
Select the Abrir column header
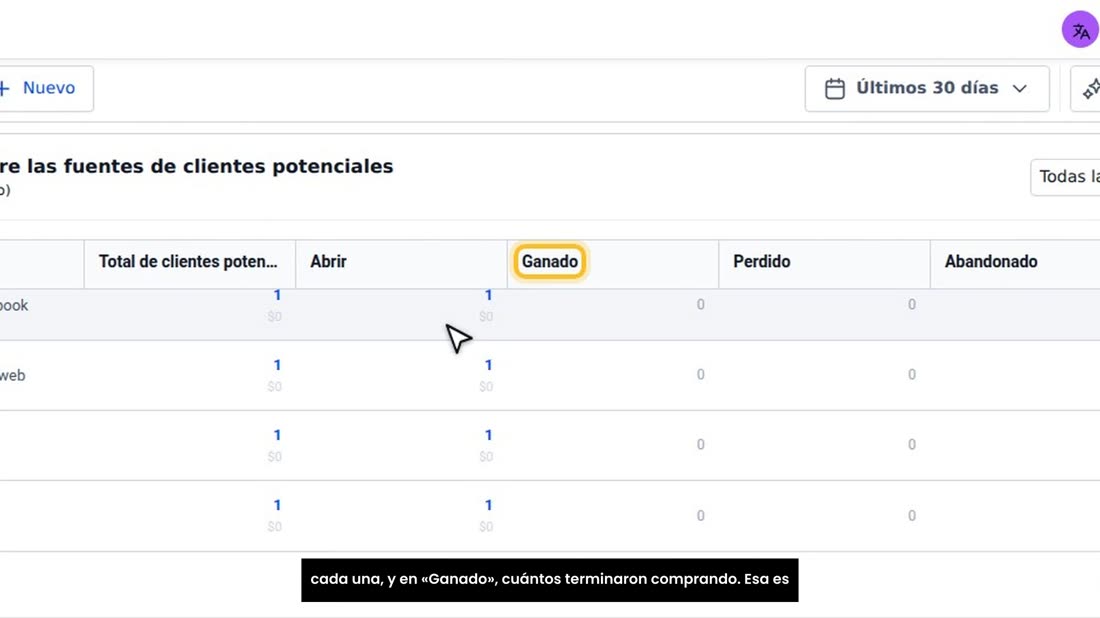click(328, 262)
